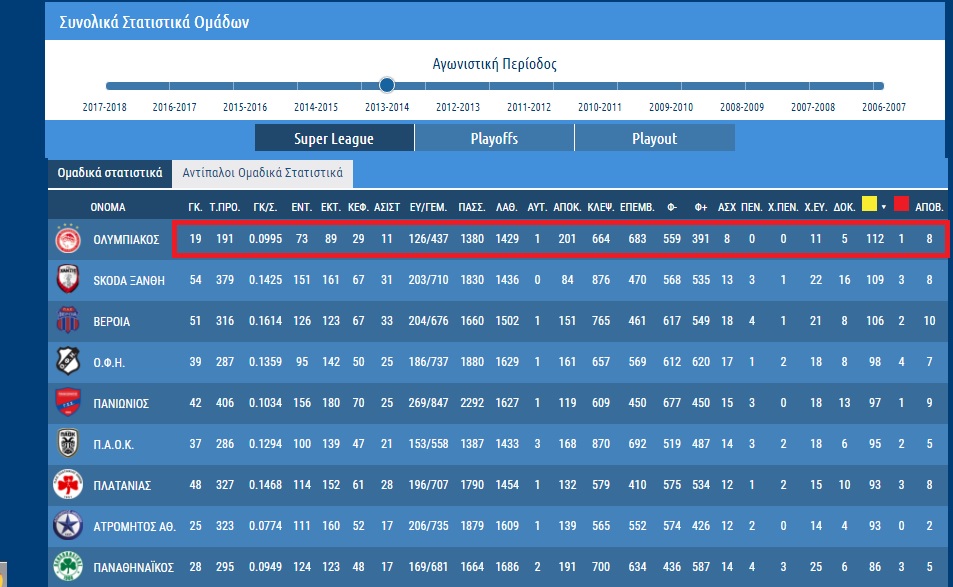Switch to the Super League tab

click(334, 139)
